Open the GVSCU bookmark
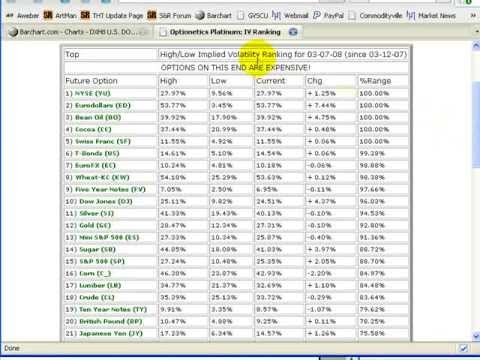 pyautogui.click(x=253, y=16)
